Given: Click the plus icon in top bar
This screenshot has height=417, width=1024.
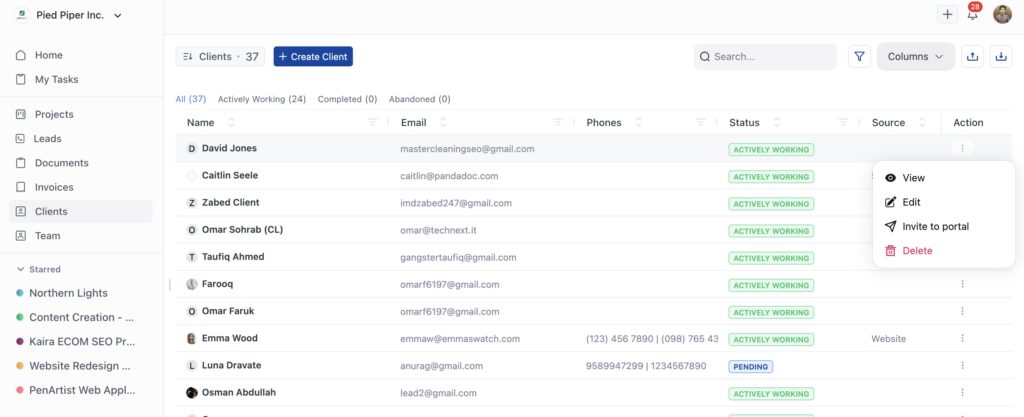Looking at the screenshot, I should (x=947, y=14).
